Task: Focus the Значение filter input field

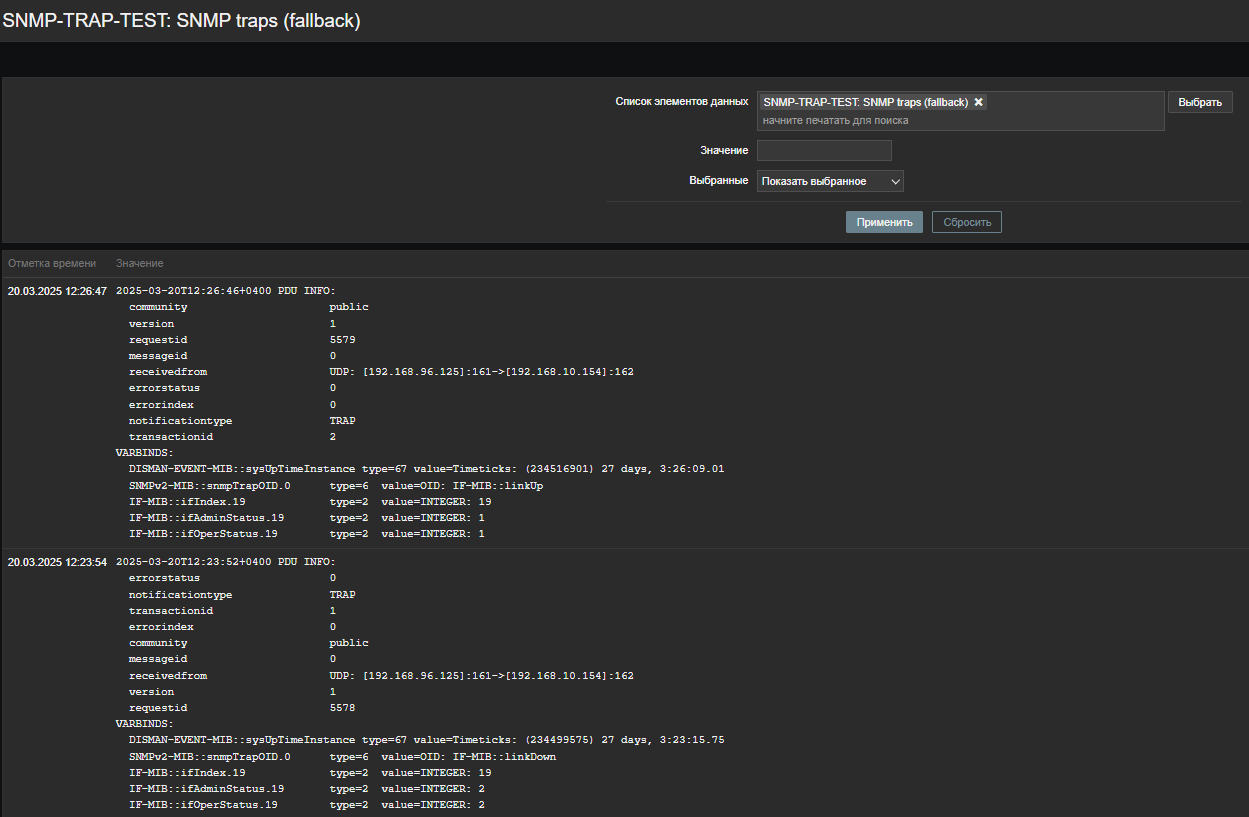Action: click(824, 150)
